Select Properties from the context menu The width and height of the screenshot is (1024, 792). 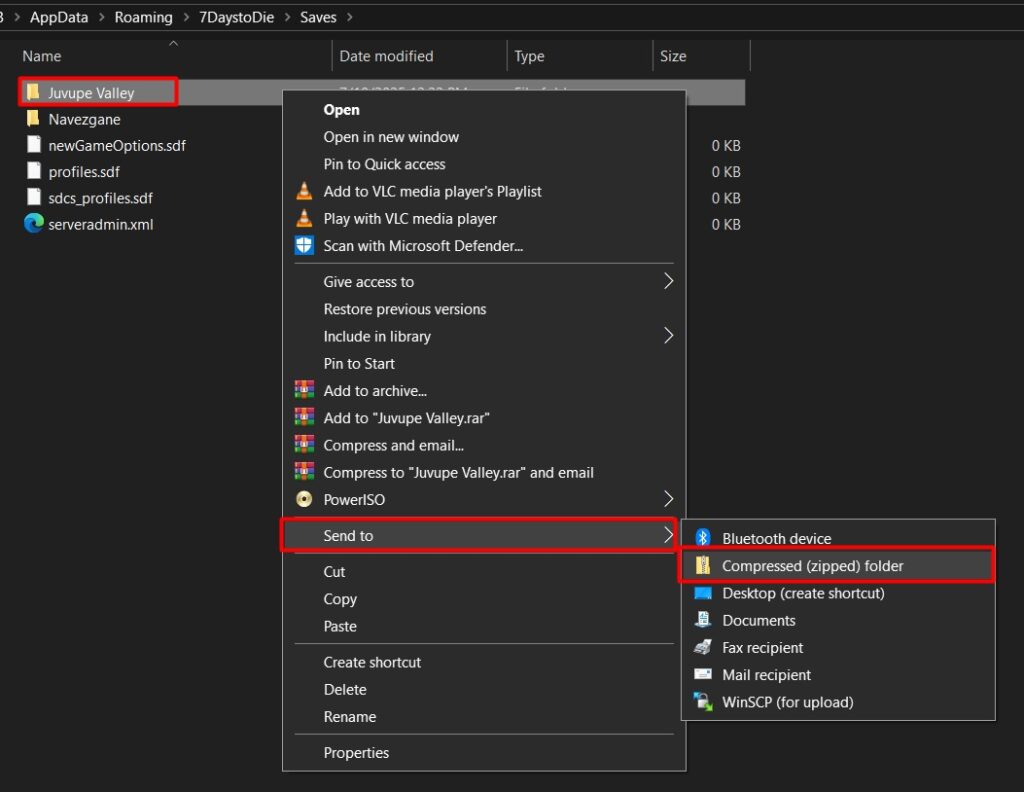[356, 753]
